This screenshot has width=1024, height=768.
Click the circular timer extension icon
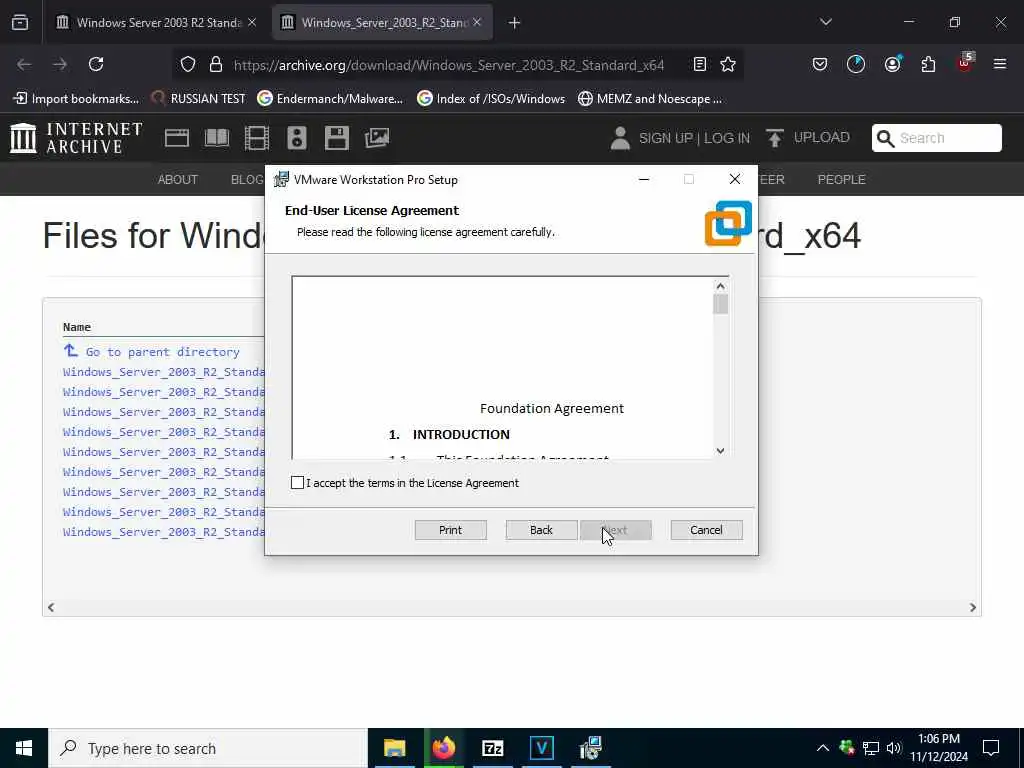tap(856, 64)
